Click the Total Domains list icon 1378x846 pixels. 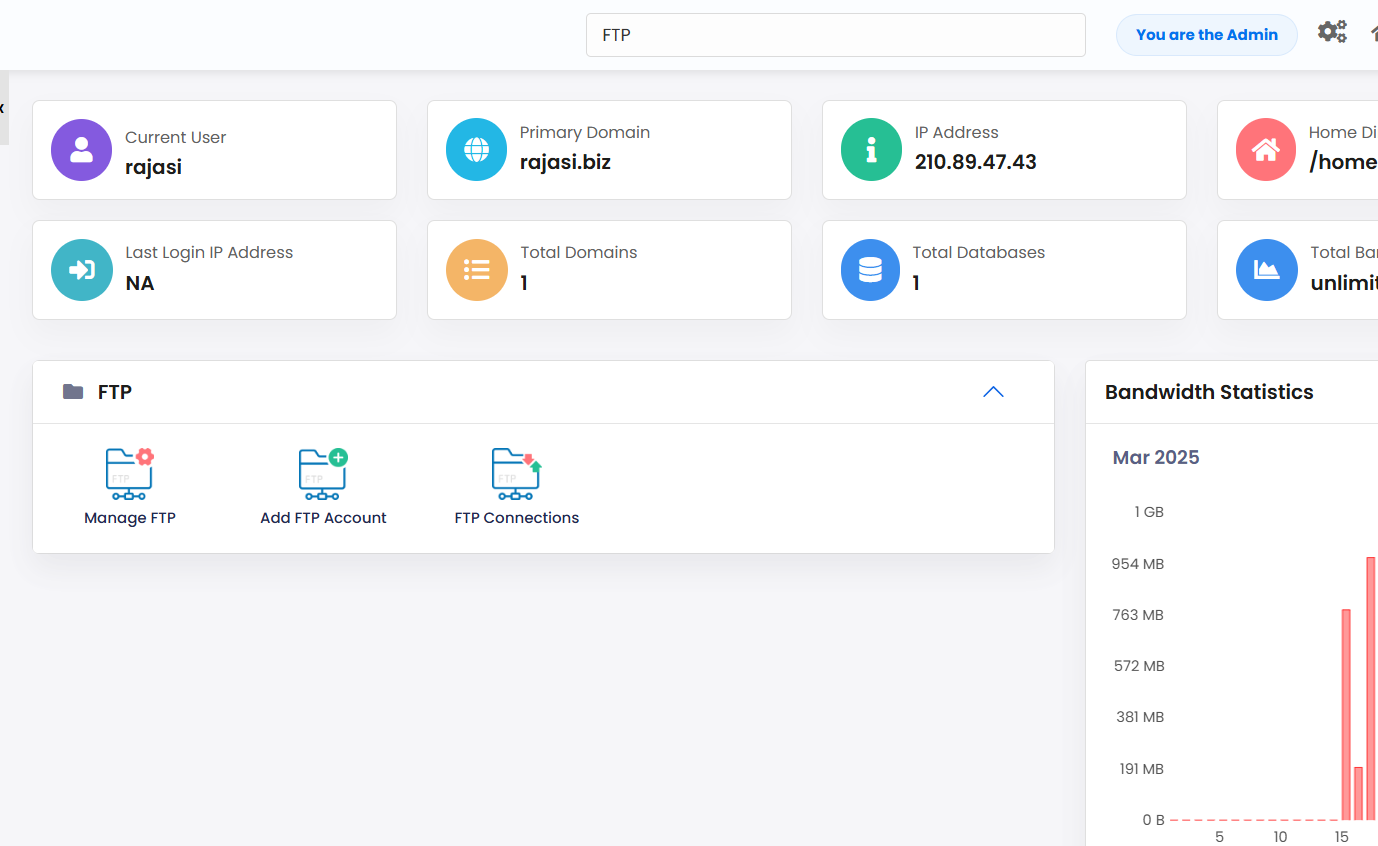[476, 270]
